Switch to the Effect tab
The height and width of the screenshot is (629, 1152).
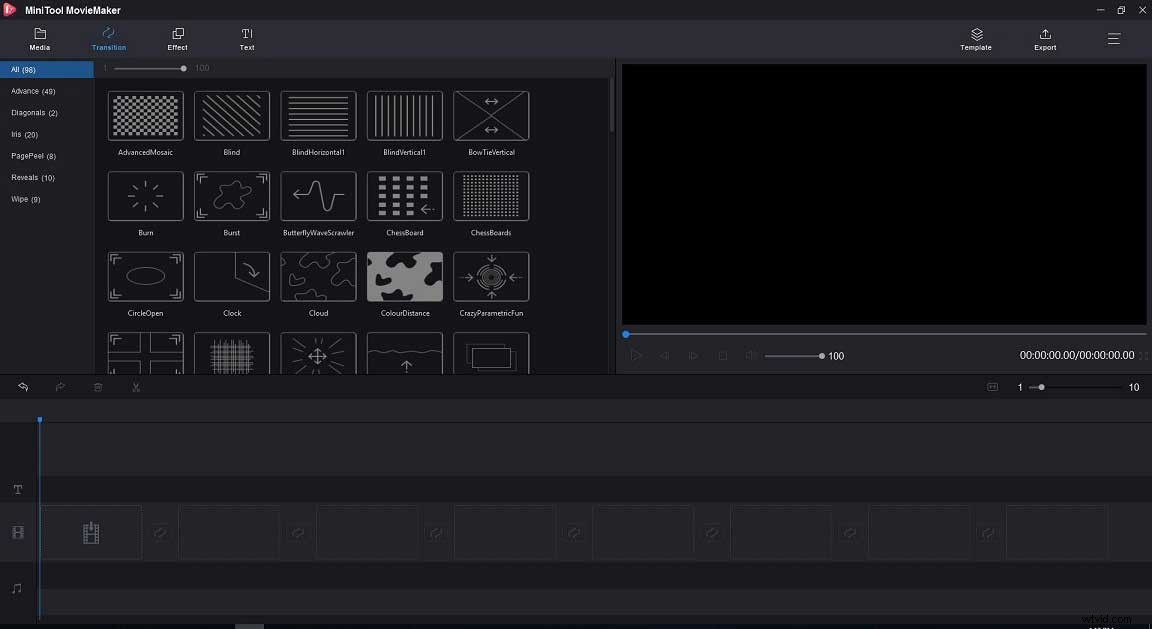click(x=177, y=39)
